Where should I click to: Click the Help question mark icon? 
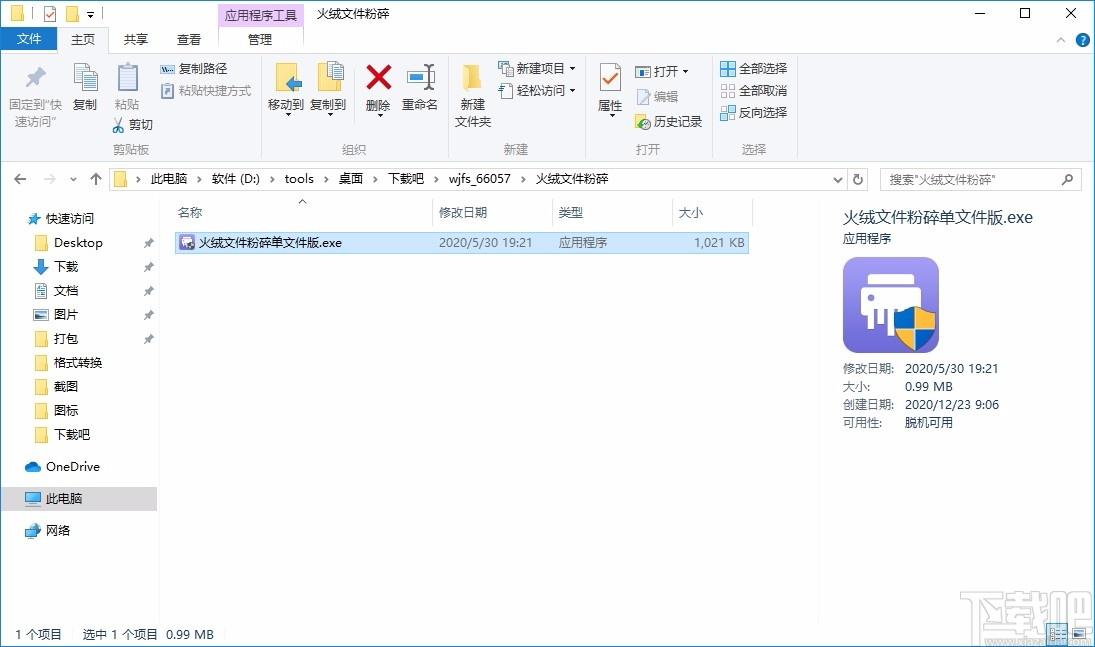(1082, 41)
